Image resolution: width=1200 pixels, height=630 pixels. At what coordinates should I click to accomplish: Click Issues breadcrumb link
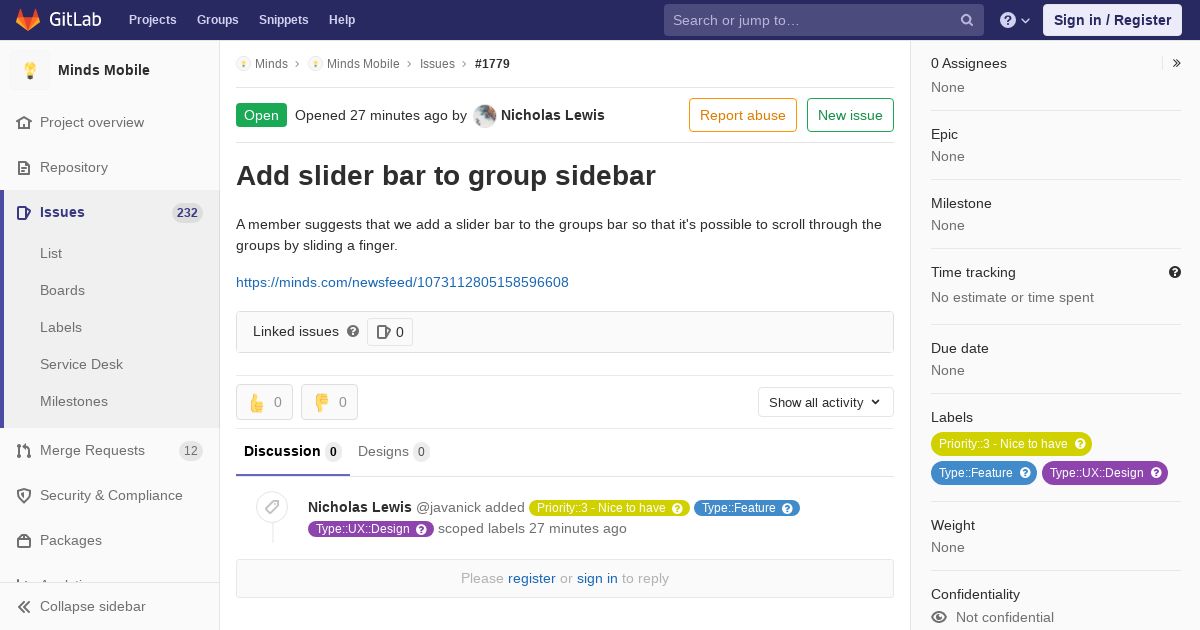point(437,63)
